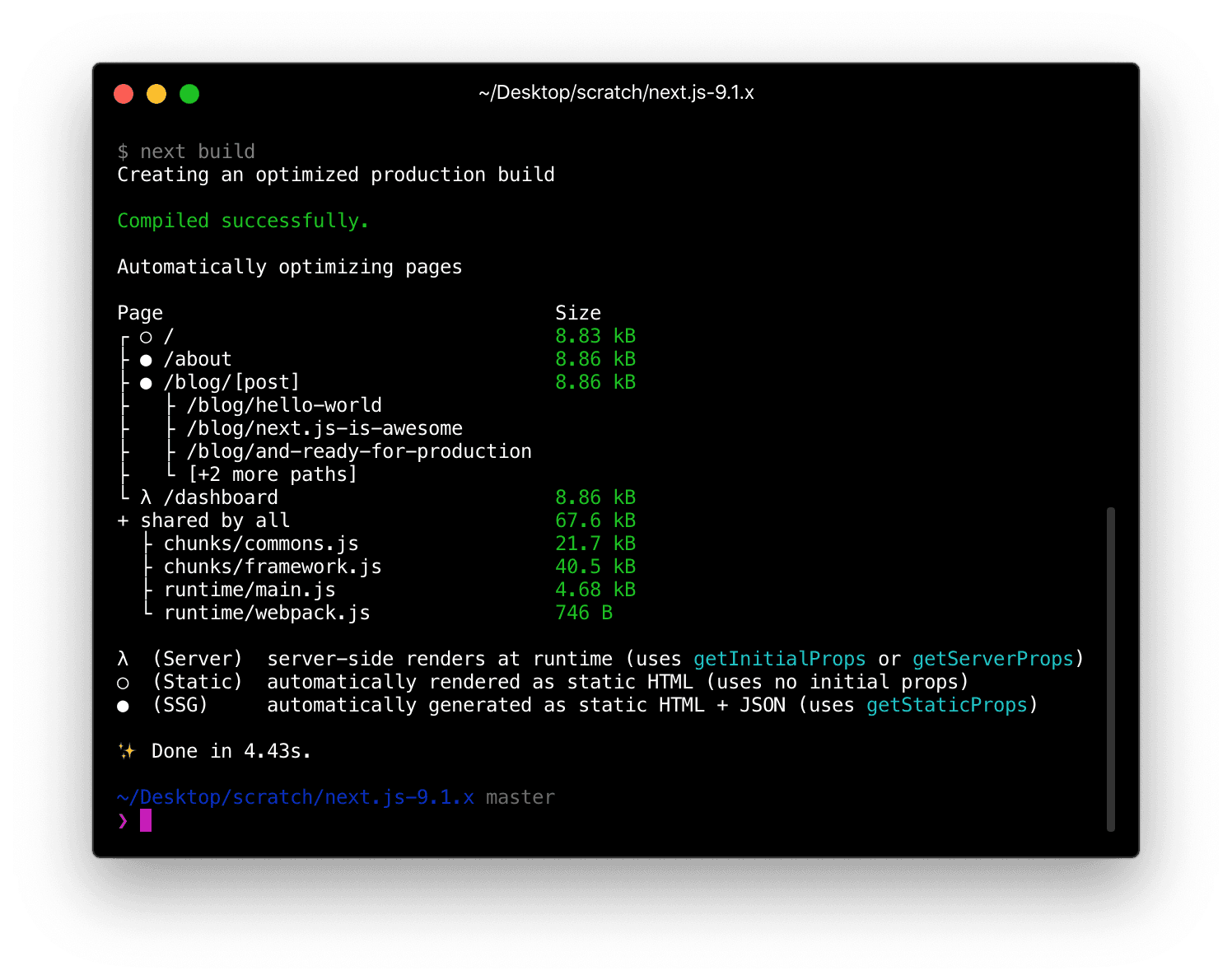Click the /dashboard page entry
This screenshot has height=980, width=1232.
point(221,497)
